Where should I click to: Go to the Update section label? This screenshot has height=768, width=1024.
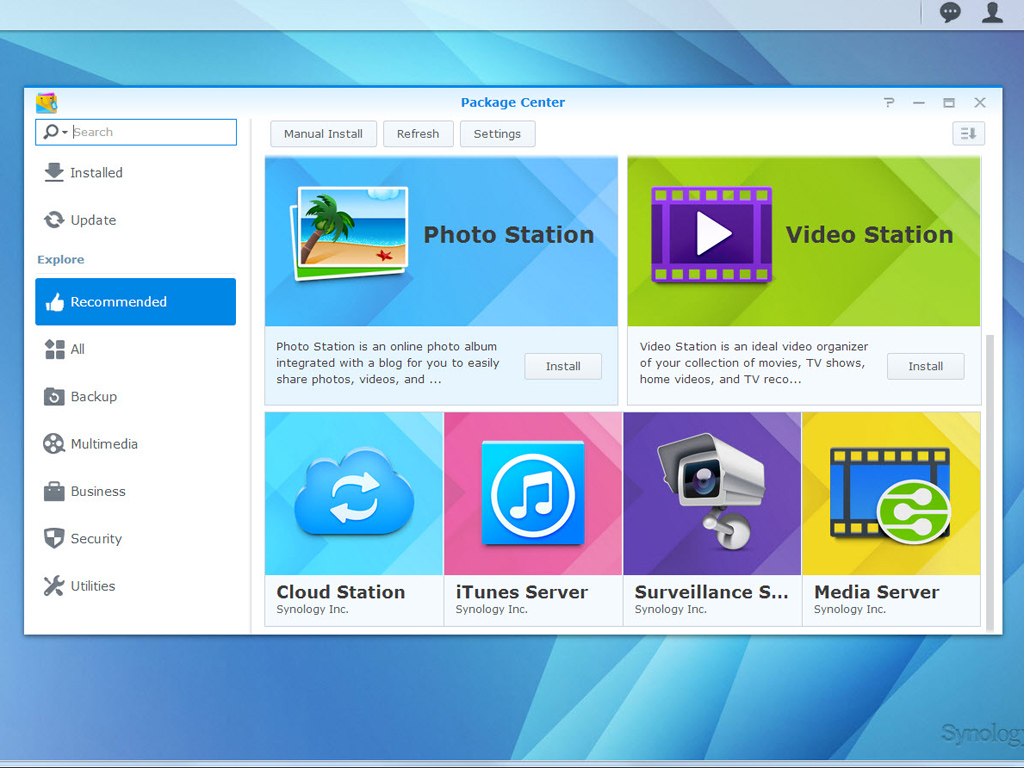[x=93, y=220]
